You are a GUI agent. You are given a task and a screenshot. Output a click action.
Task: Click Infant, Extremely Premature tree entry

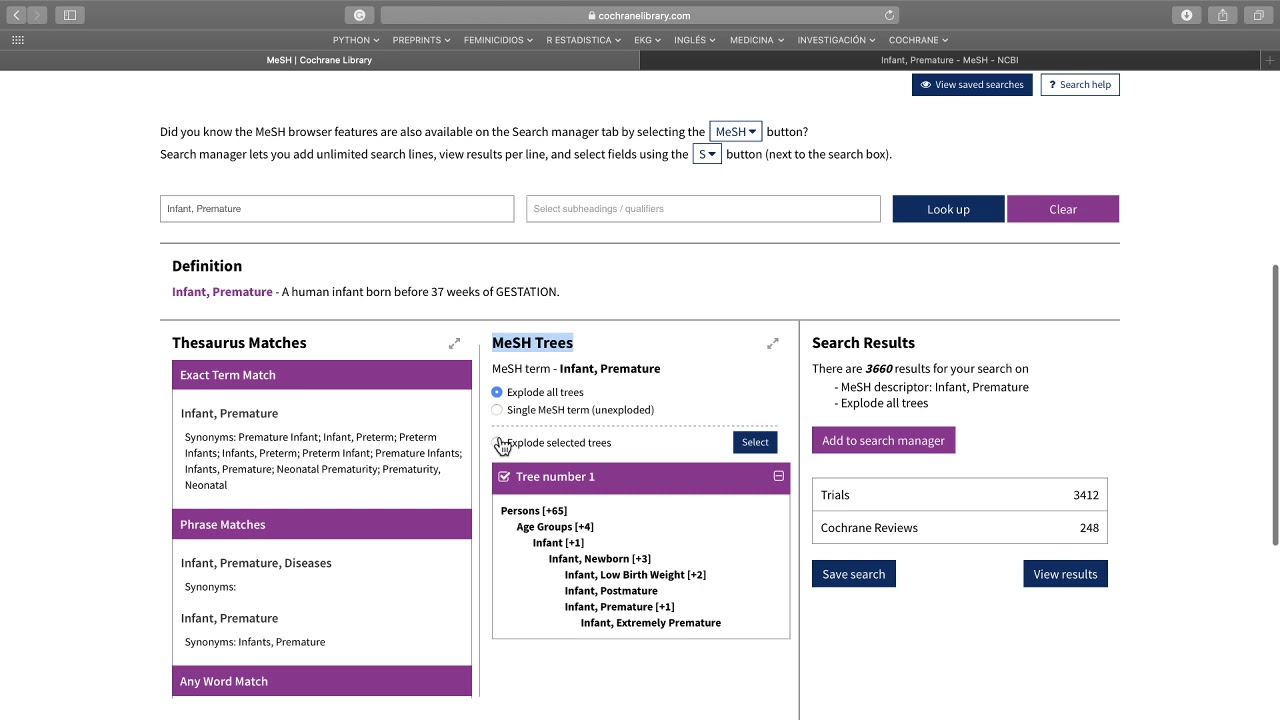tap(651, 623)
